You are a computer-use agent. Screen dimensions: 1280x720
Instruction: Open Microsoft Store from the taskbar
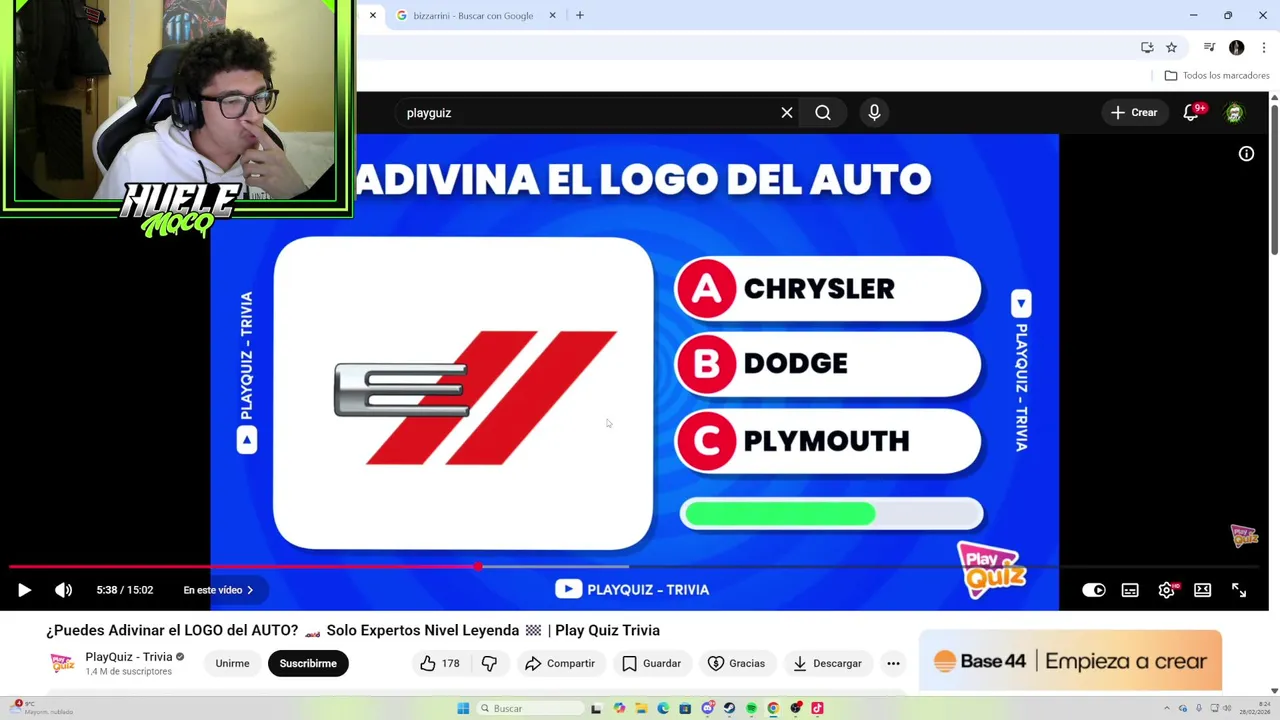pyautogui.click(x=685, y=708)
